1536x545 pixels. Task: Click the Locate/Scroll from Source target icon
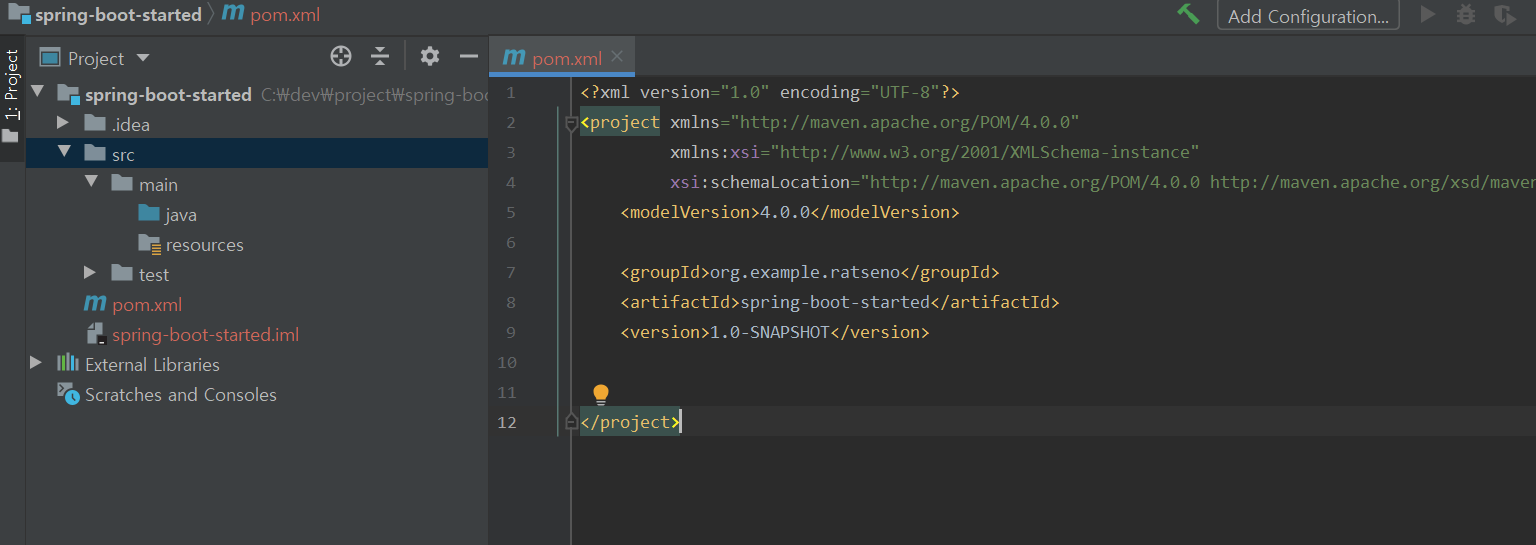click(x=341, y=56)
